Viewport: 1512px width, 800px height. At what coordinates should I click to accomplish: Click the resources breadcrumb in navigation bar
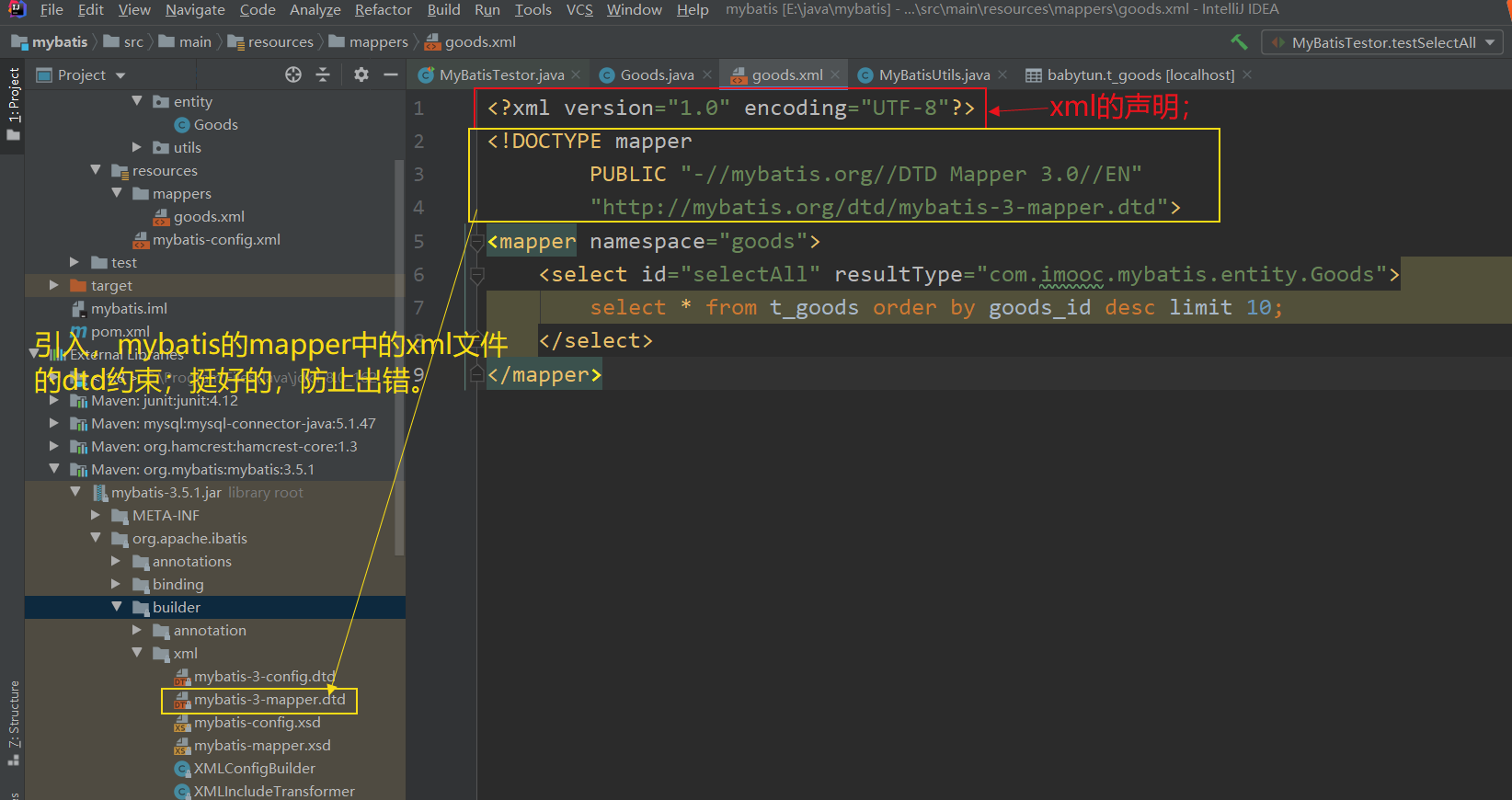click(270, 41)
